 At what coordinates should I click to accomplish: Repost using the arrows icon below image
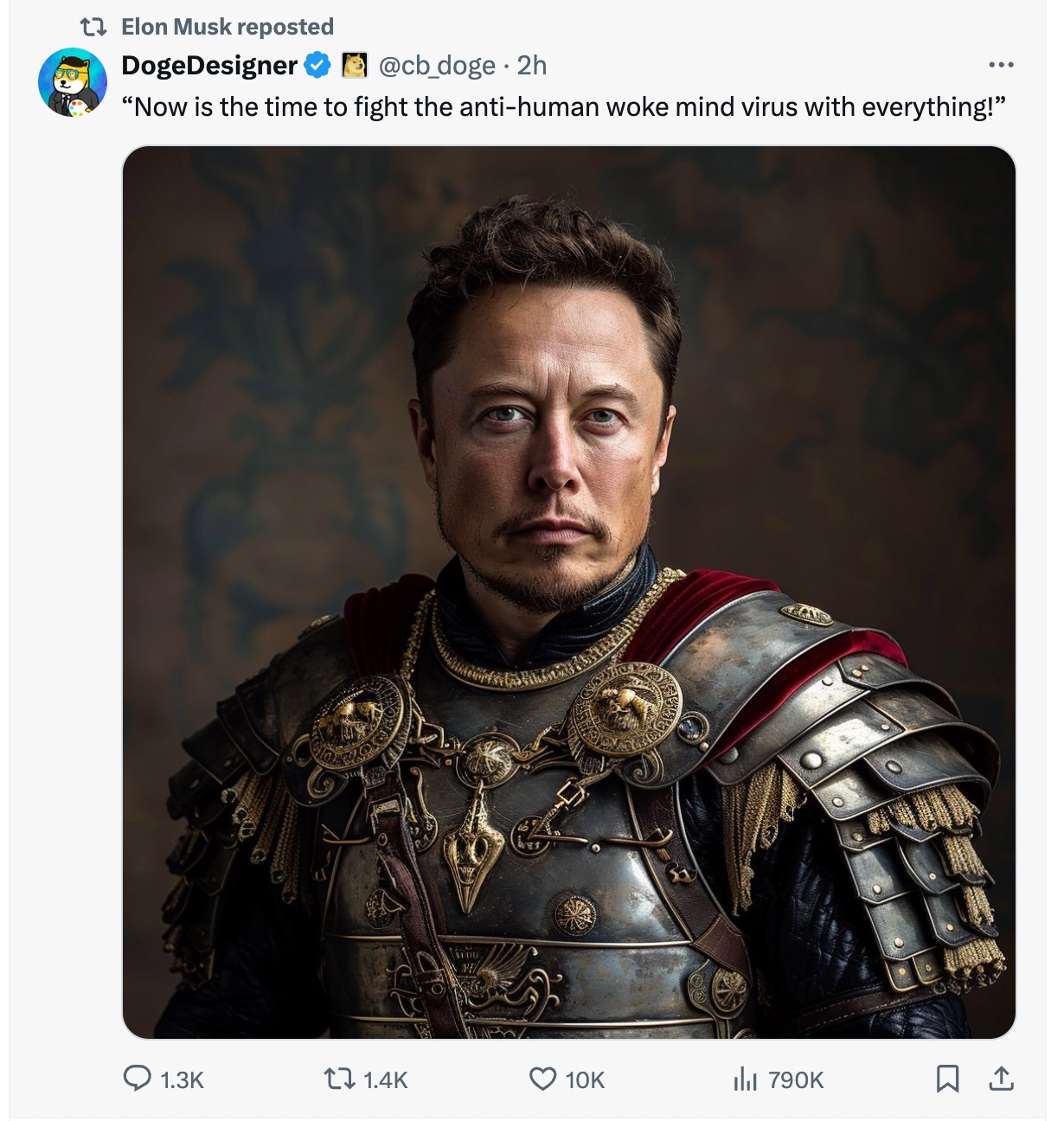[339, 1079]
